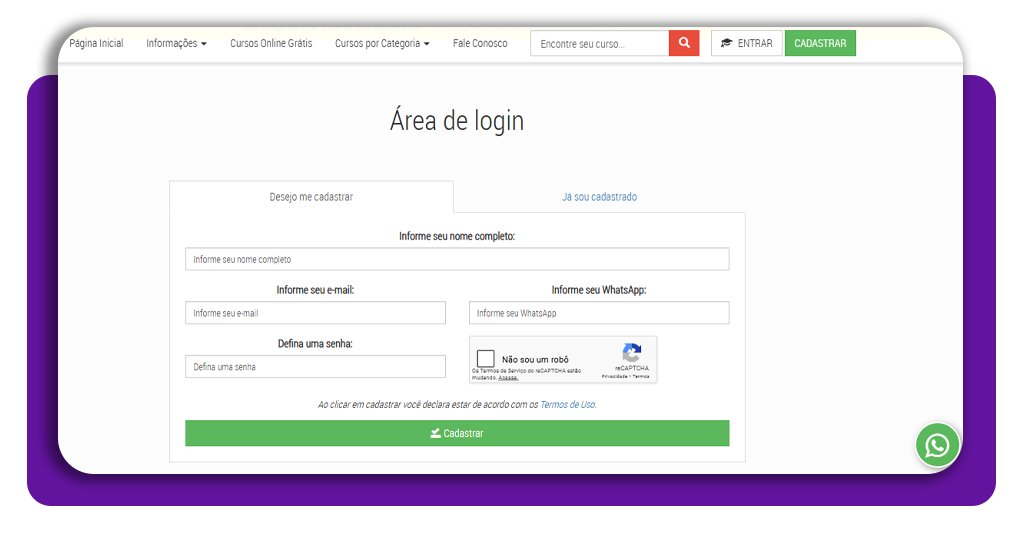
Task: Expand the Informações dropdown menu
Action: click(x=176, y=44)
